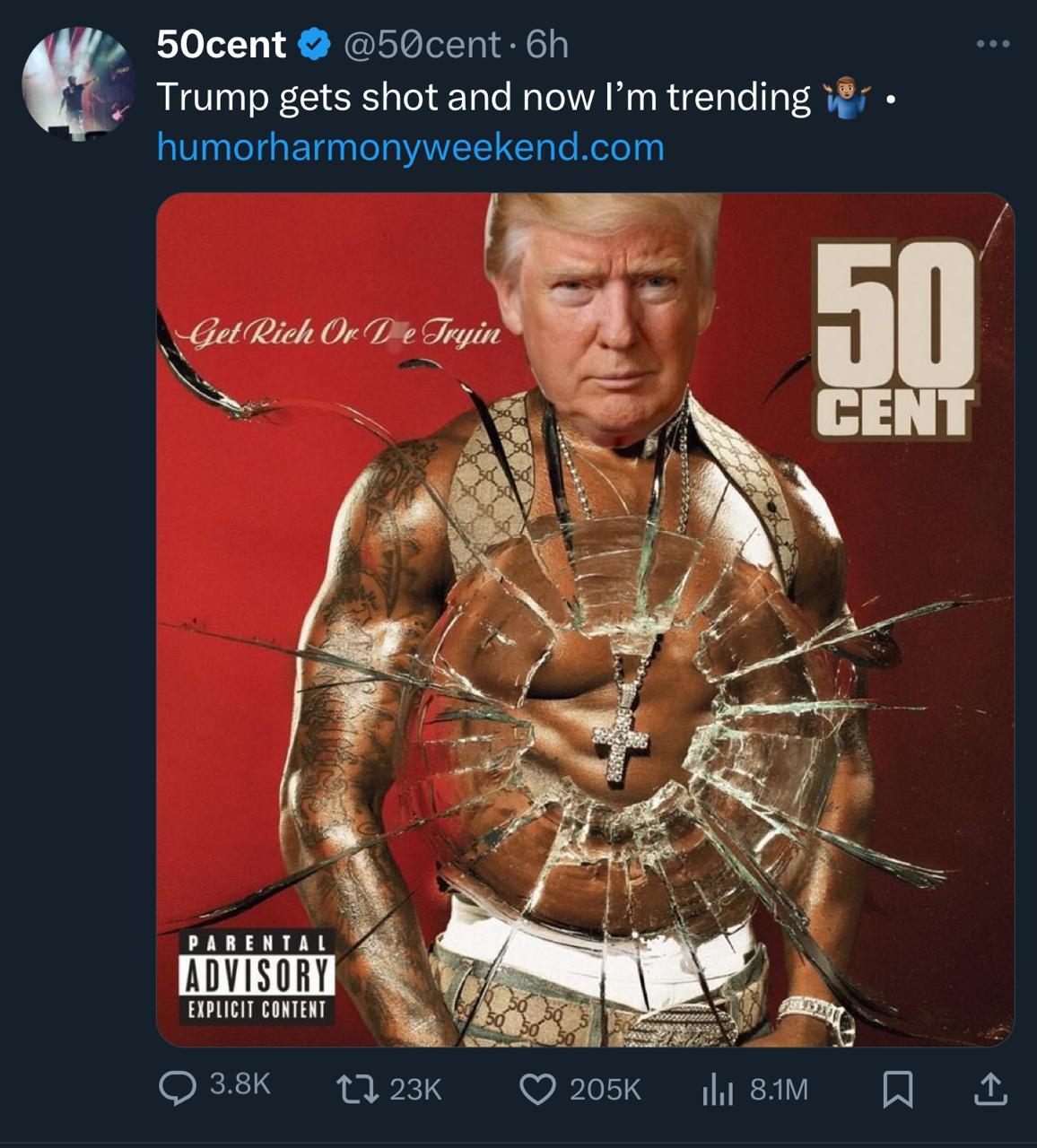Bookmark this tweet

898,1090
